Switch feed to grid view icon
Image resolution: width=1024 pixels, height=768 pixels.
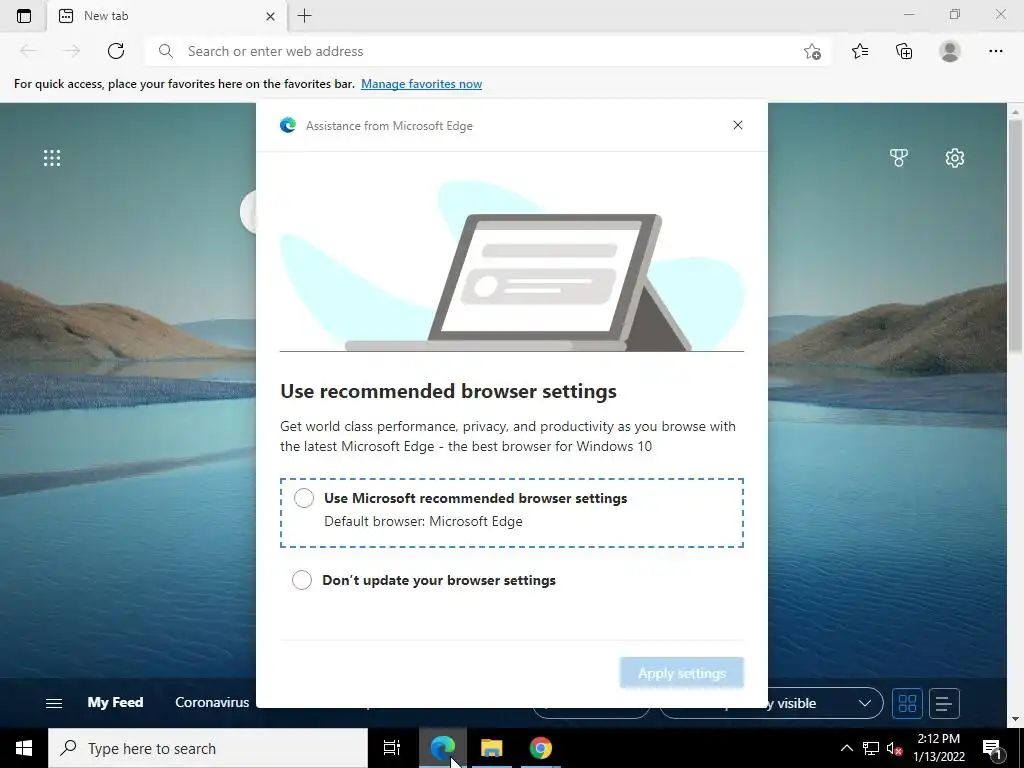[907, 703]
